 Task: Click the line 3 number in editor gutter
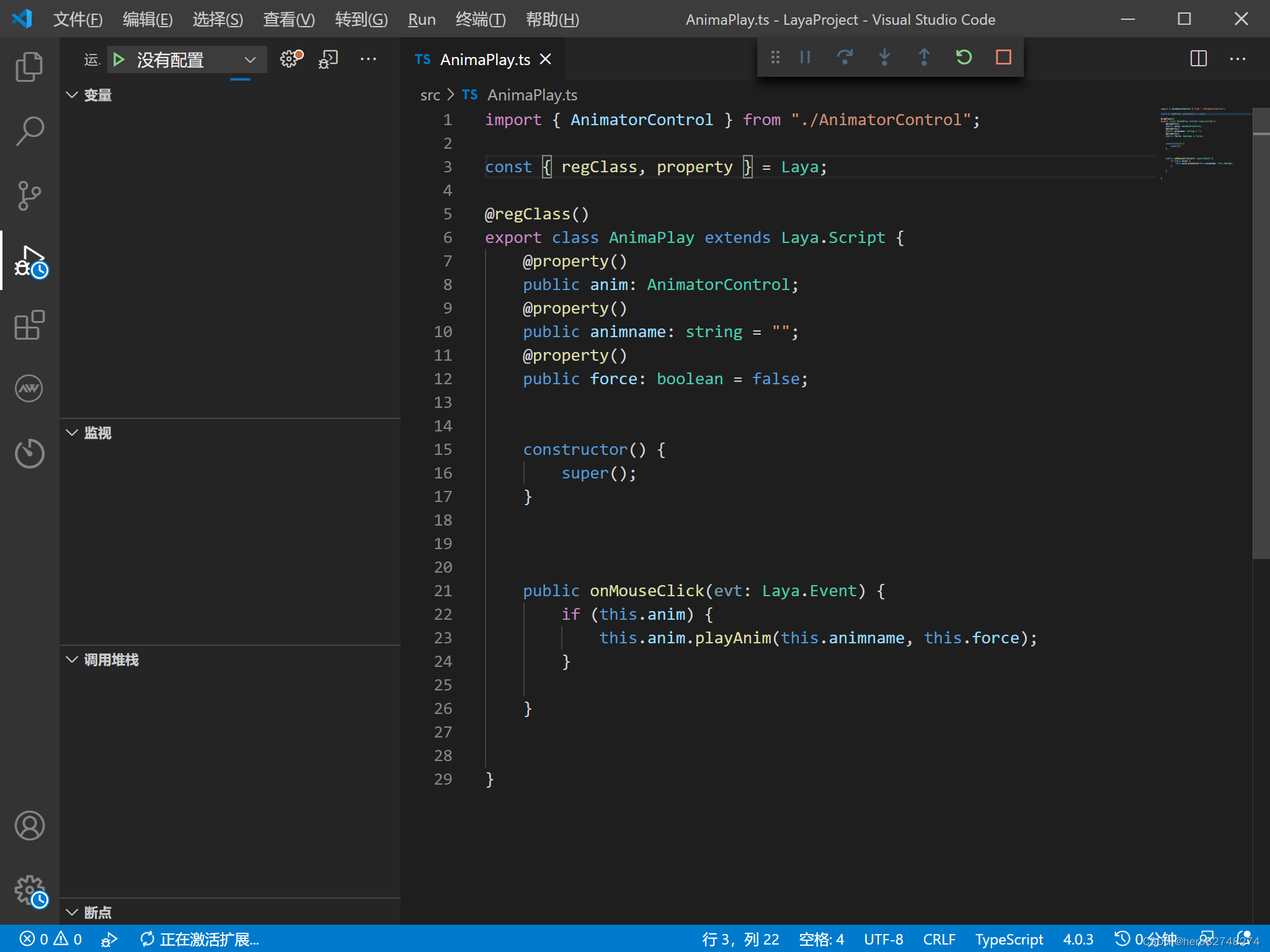447,166
